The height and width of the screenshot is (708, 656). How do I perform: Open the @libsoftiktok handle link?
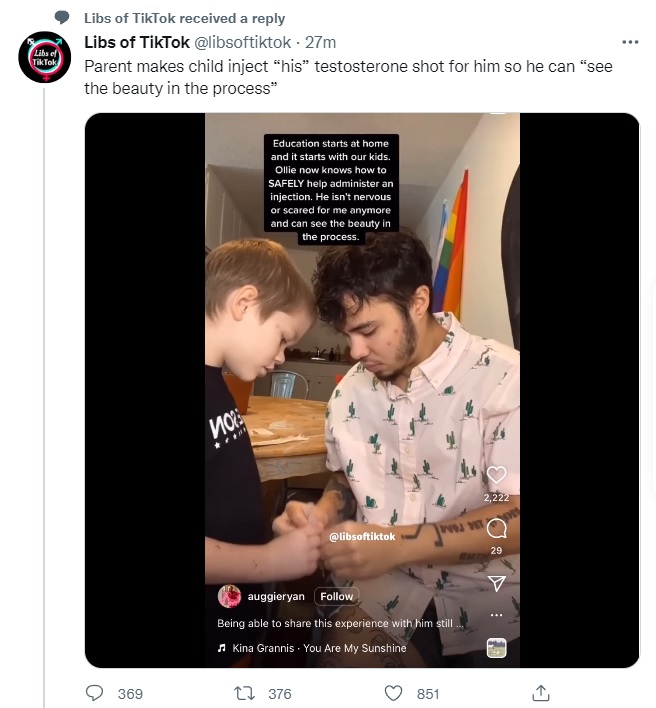[x=242, y=42]
